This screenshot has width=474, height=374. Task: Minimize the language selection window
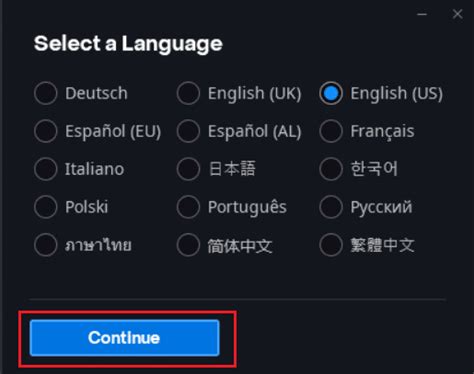point(422,14)
